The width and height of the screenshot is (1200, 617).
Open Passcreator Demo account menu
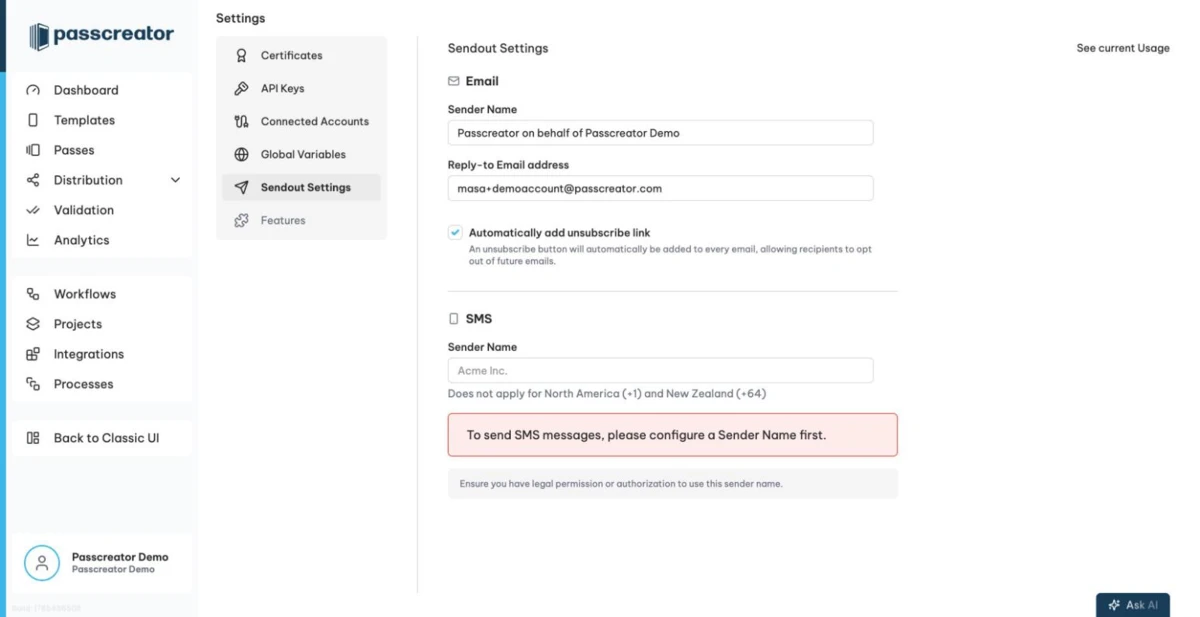(x=101, y=563)
